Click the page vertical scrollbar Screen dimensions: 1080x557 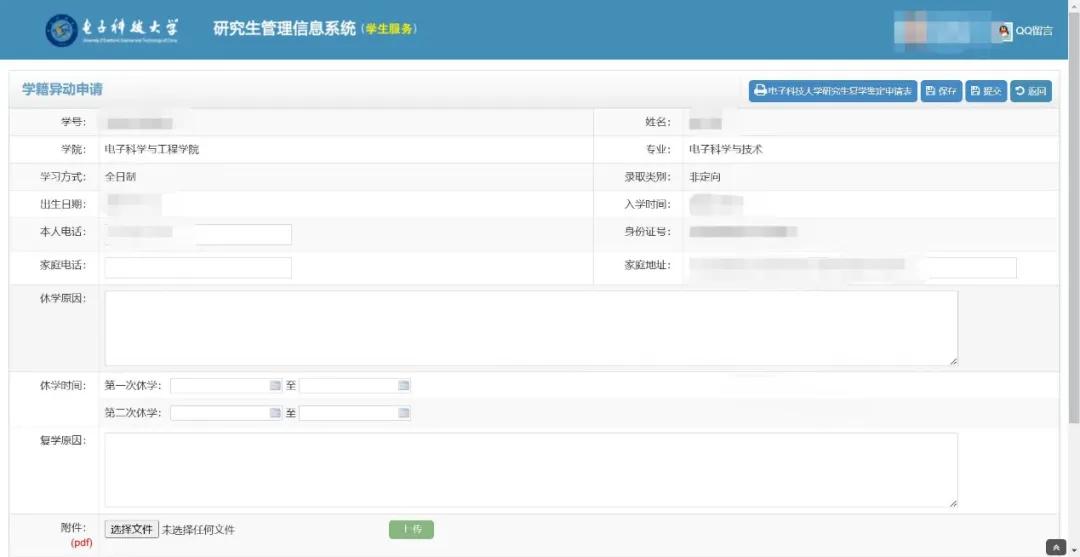click(1073, 250)
